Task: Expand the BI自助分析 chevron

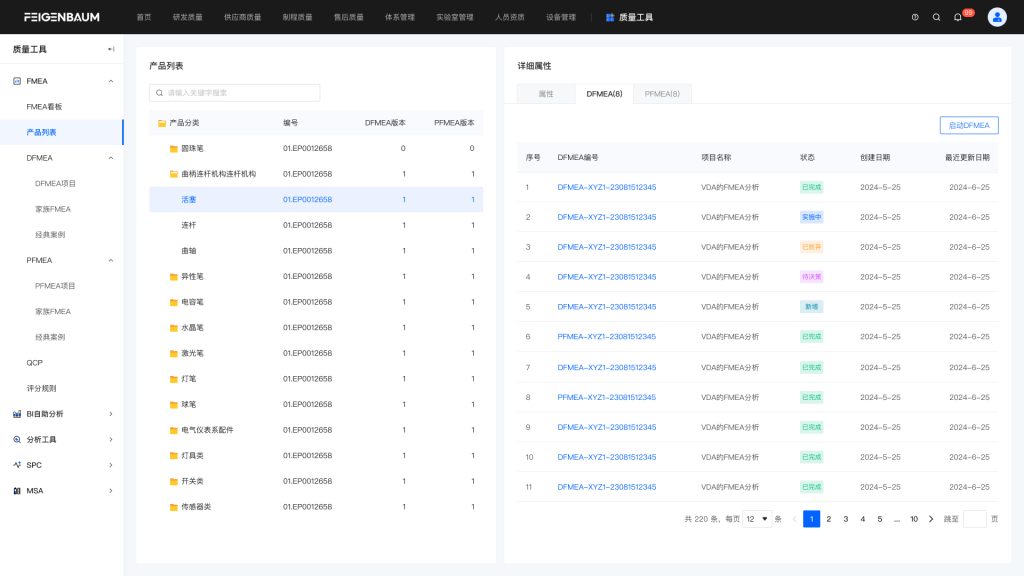Action: click(111, 414)
